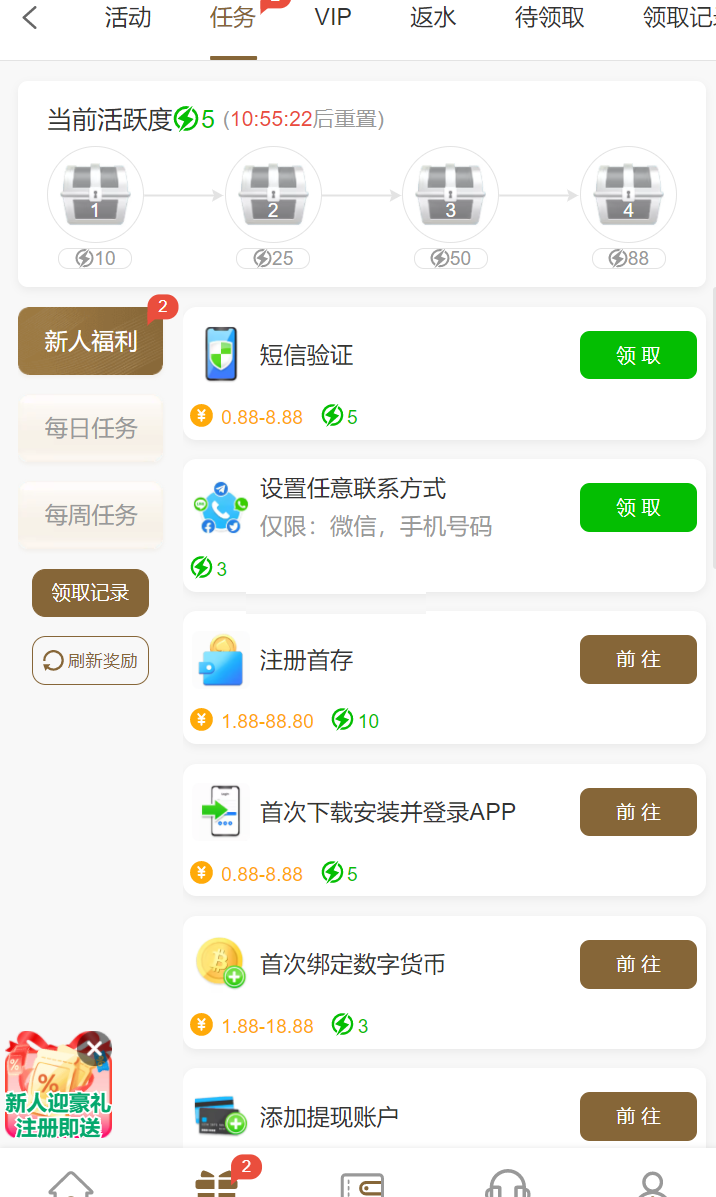Click the contact methods icon beside 设置任意联系方式
The height and width of the screenshot is (1197, 716).
pyautogui.click(x=220, y=506)
